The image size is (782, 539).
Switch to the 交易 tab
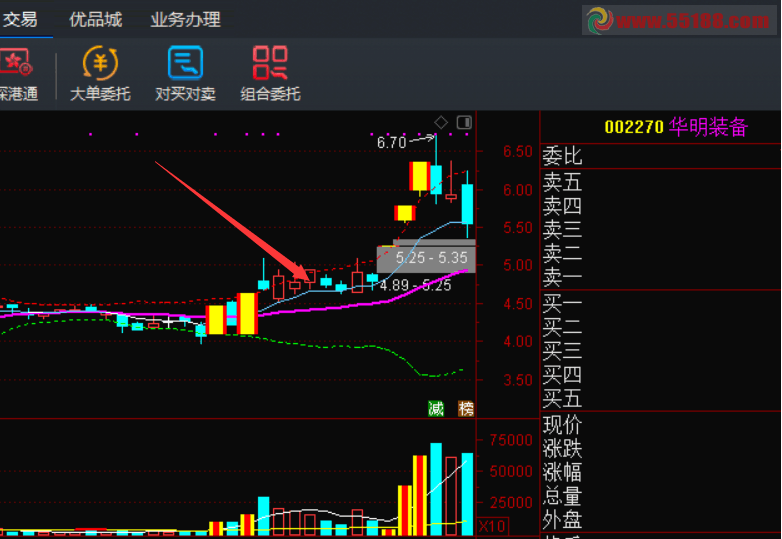(20, 20)
